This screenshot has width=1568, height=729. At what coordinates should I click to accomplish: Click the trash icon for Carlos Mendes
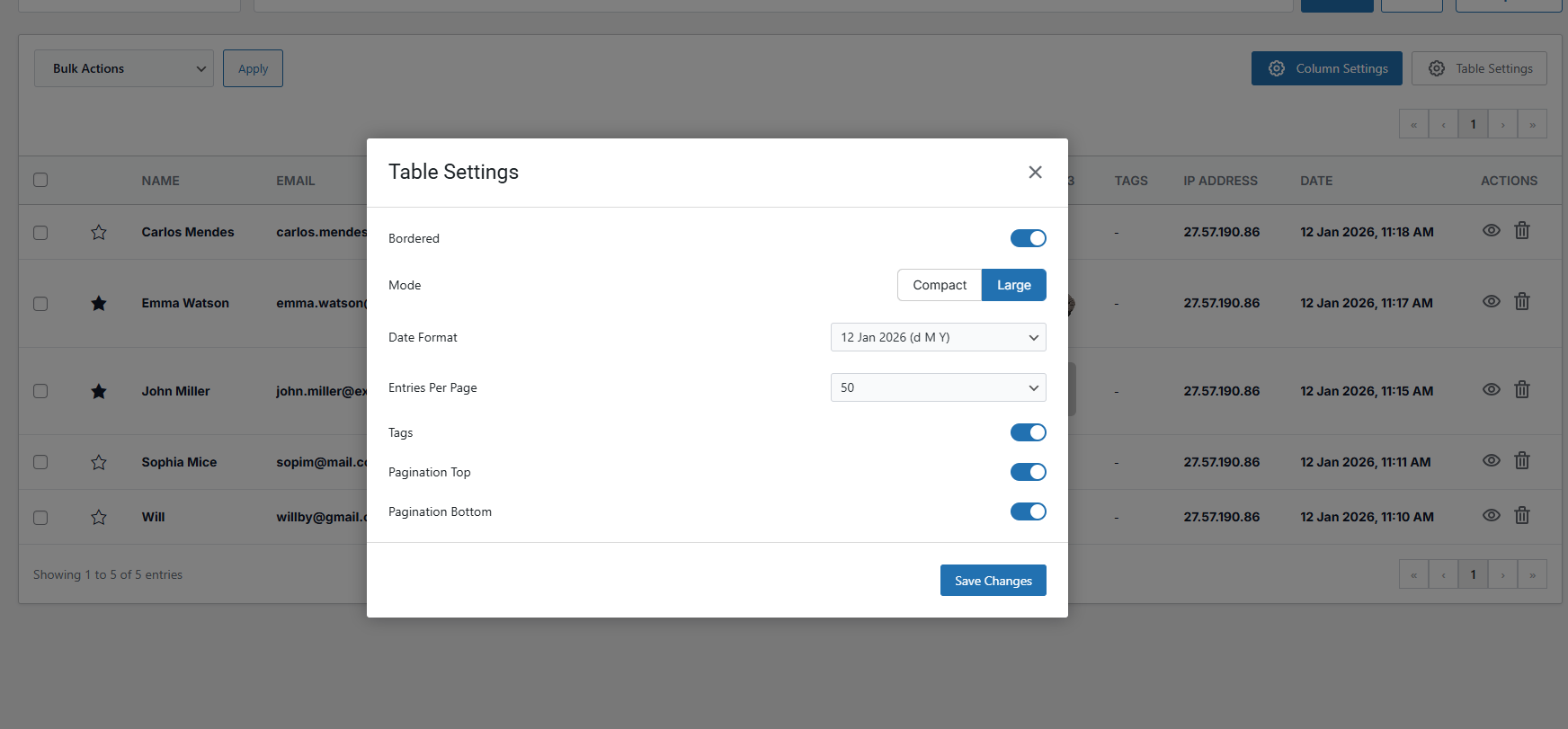[1521, 231]
